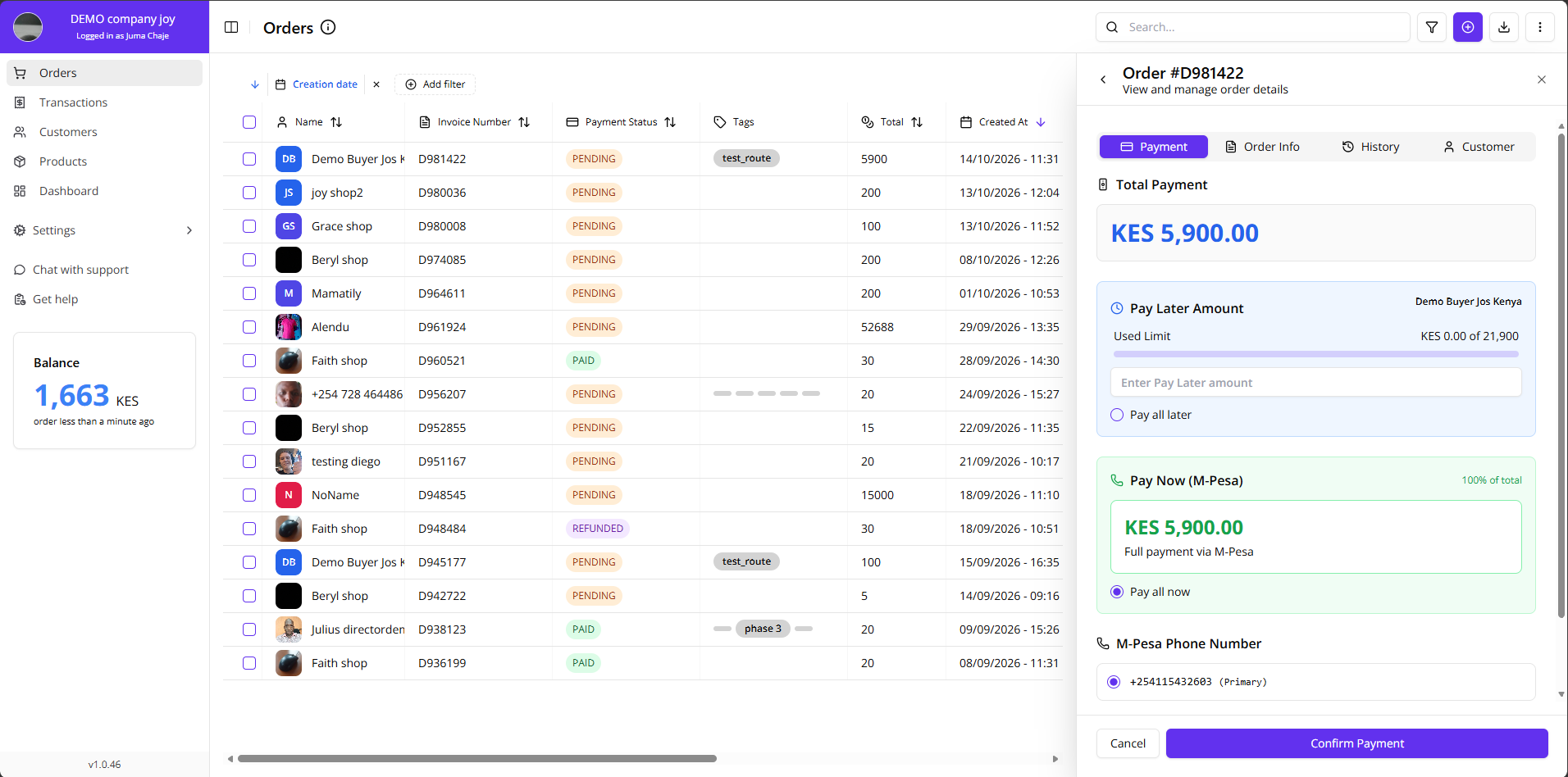Select the primary M-Pesa phone number radio
The image size is (1568, 777).
[1114, 682]
